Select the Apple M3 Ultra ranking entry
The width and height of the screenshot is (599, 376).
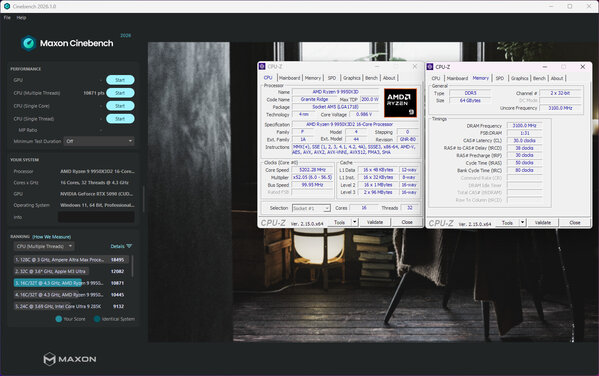point(71,271)
